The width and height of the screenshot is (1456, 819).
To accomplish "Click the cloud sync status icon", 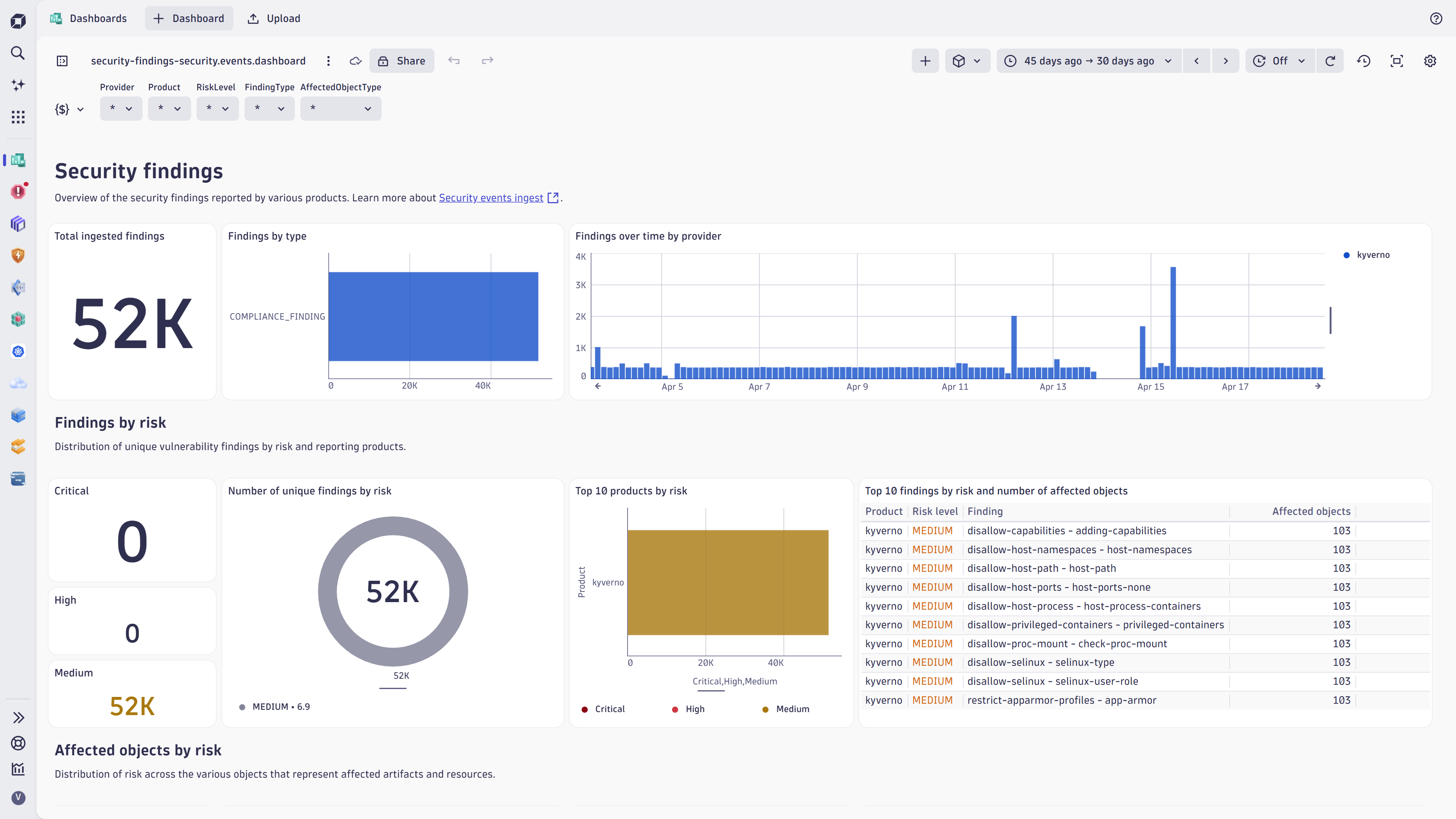I will 356,61.
